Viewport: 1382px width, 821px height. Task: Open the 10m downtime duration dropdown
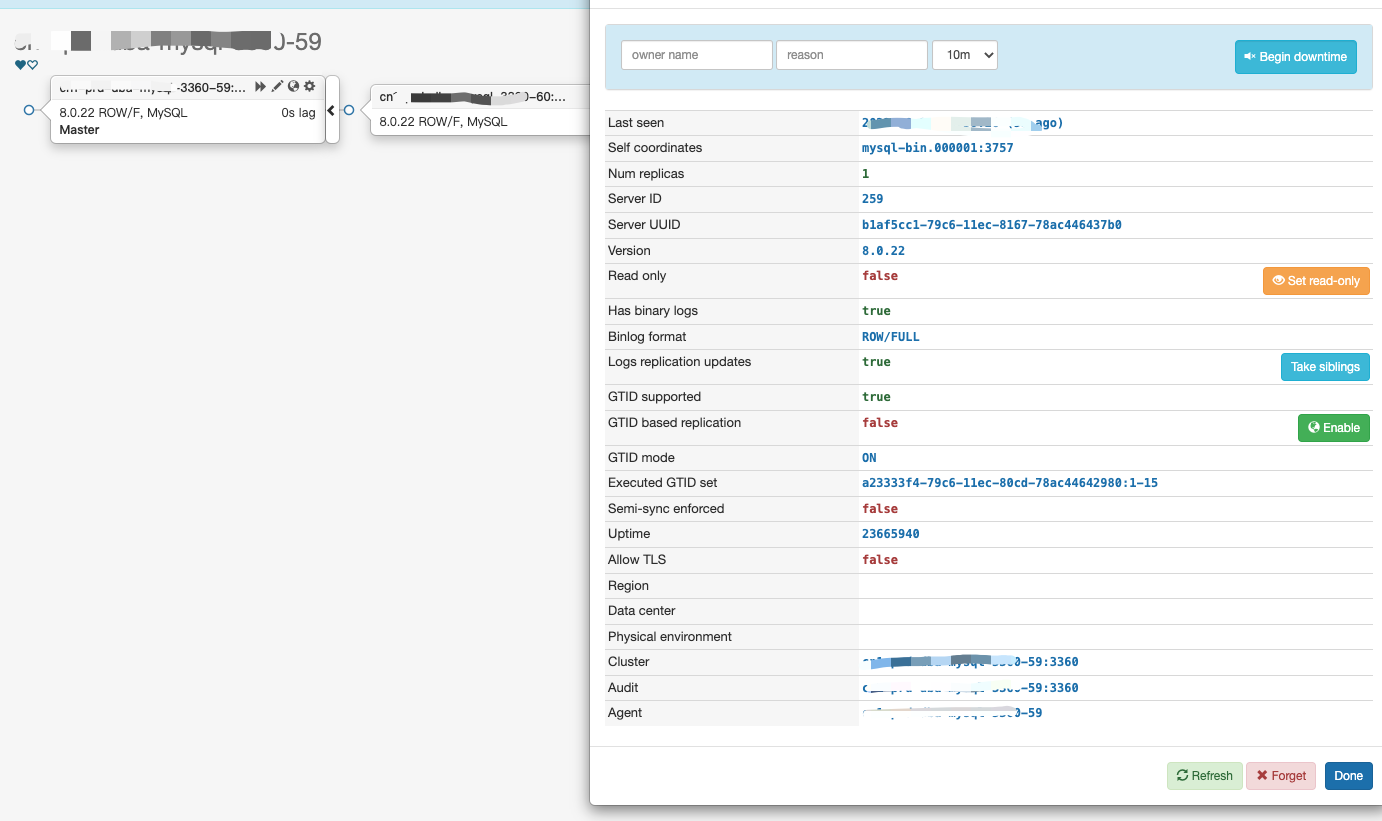pos(964,55)
